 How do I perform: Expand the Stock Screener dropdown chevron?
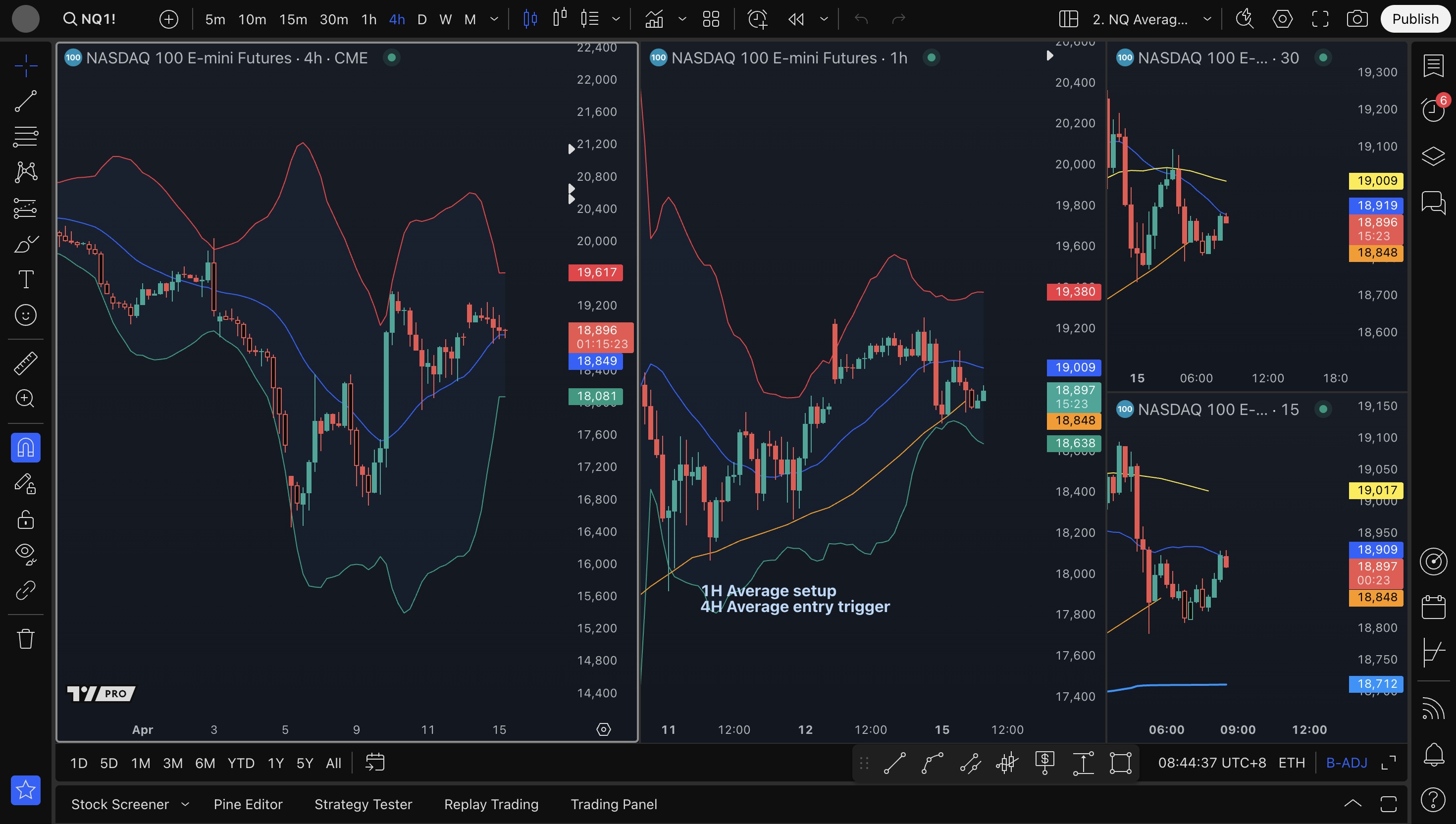click(185, 804)
